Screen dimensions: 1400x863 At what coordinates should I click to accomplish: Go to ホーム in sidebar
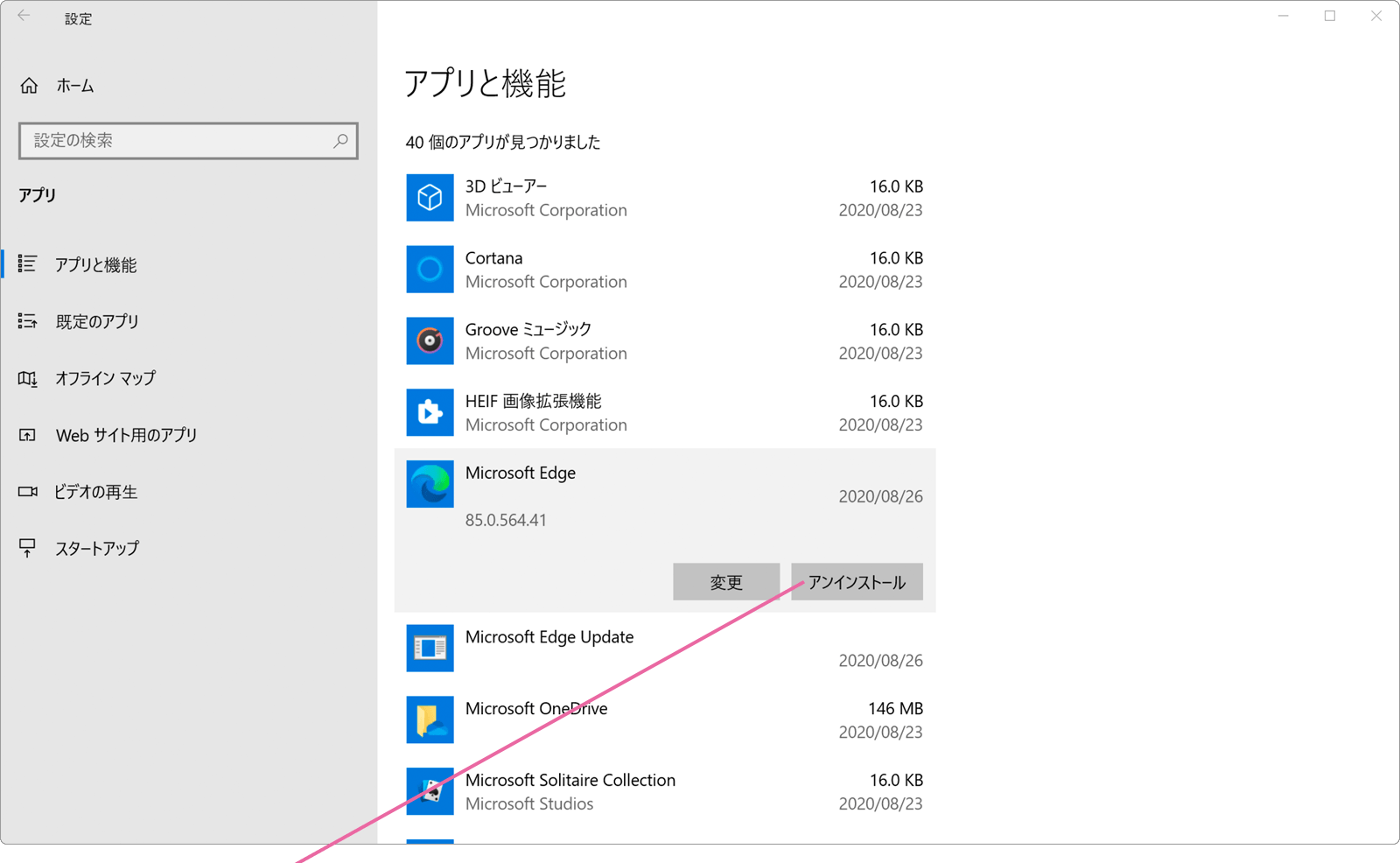(x=75, y=86)
